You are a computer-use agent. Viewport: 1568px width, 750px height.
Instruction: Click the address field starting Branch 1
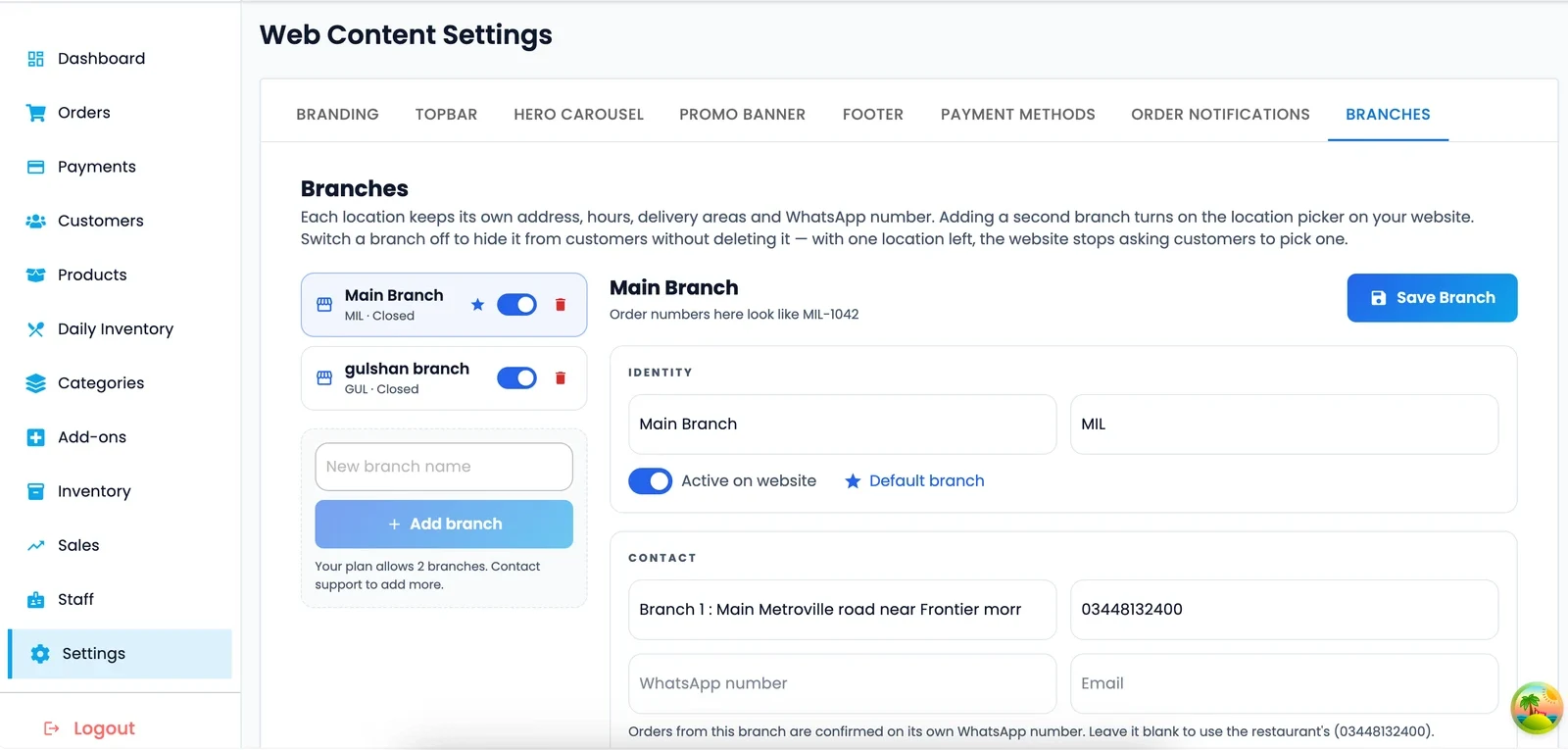tap(843, 610)
